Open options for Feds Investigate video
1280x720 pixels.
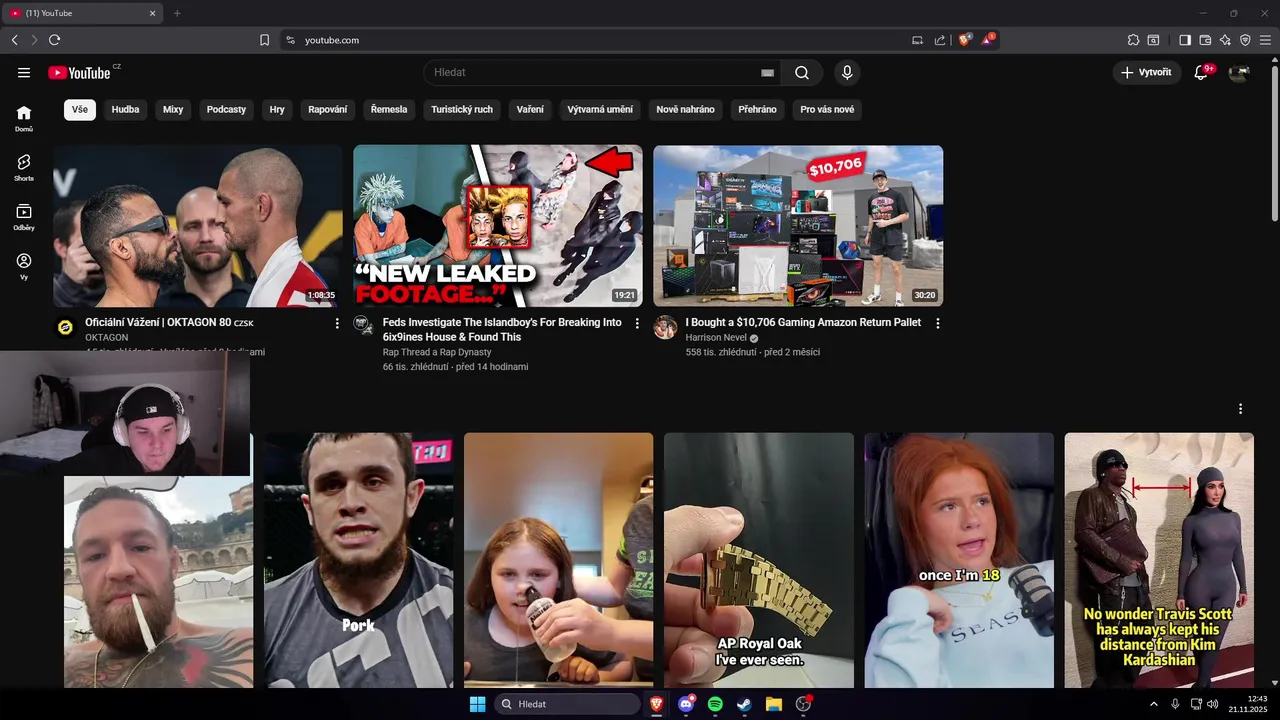tap(637, 323)
